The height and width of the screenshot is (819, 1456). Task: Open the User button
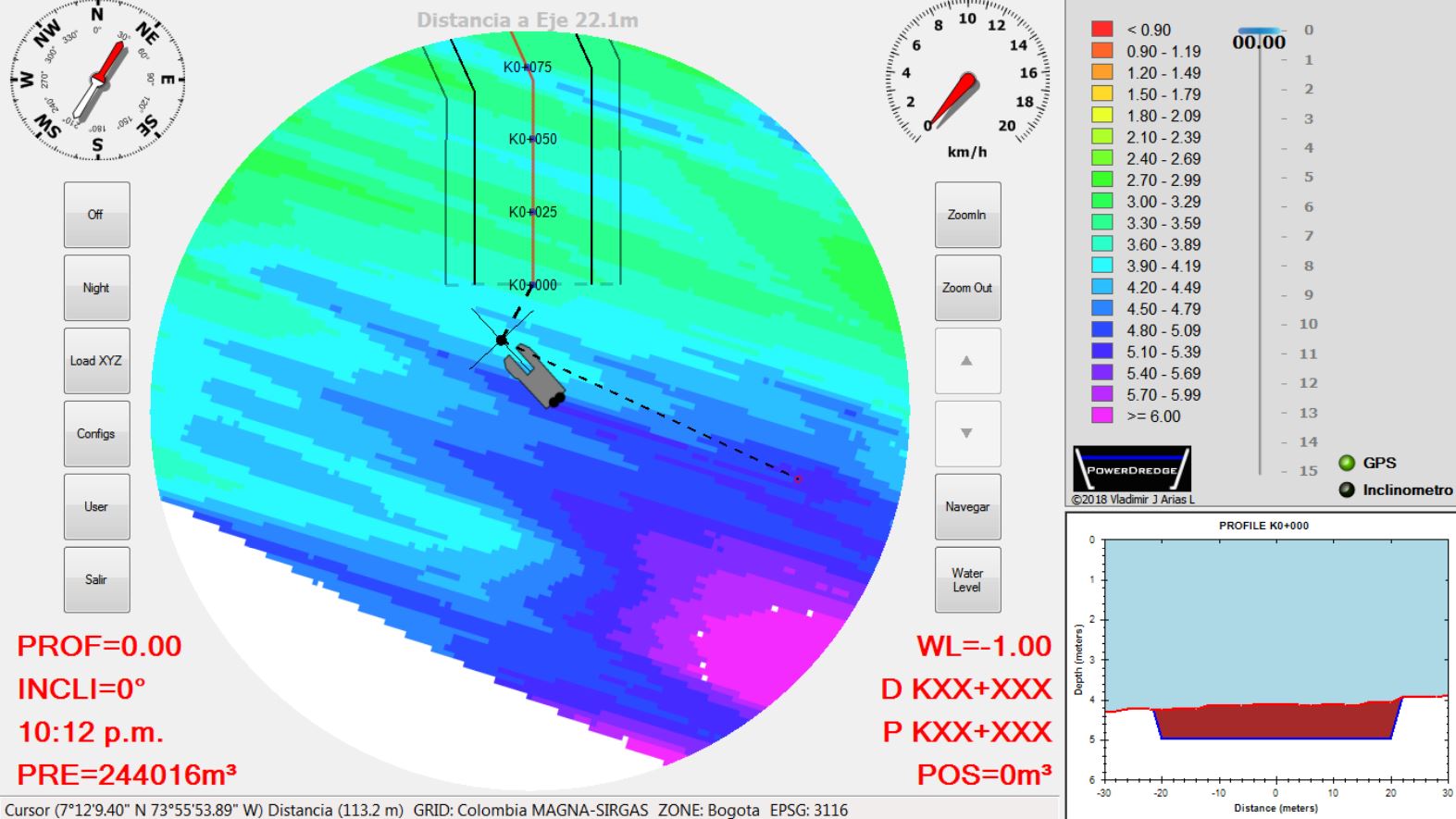(96, 507)
